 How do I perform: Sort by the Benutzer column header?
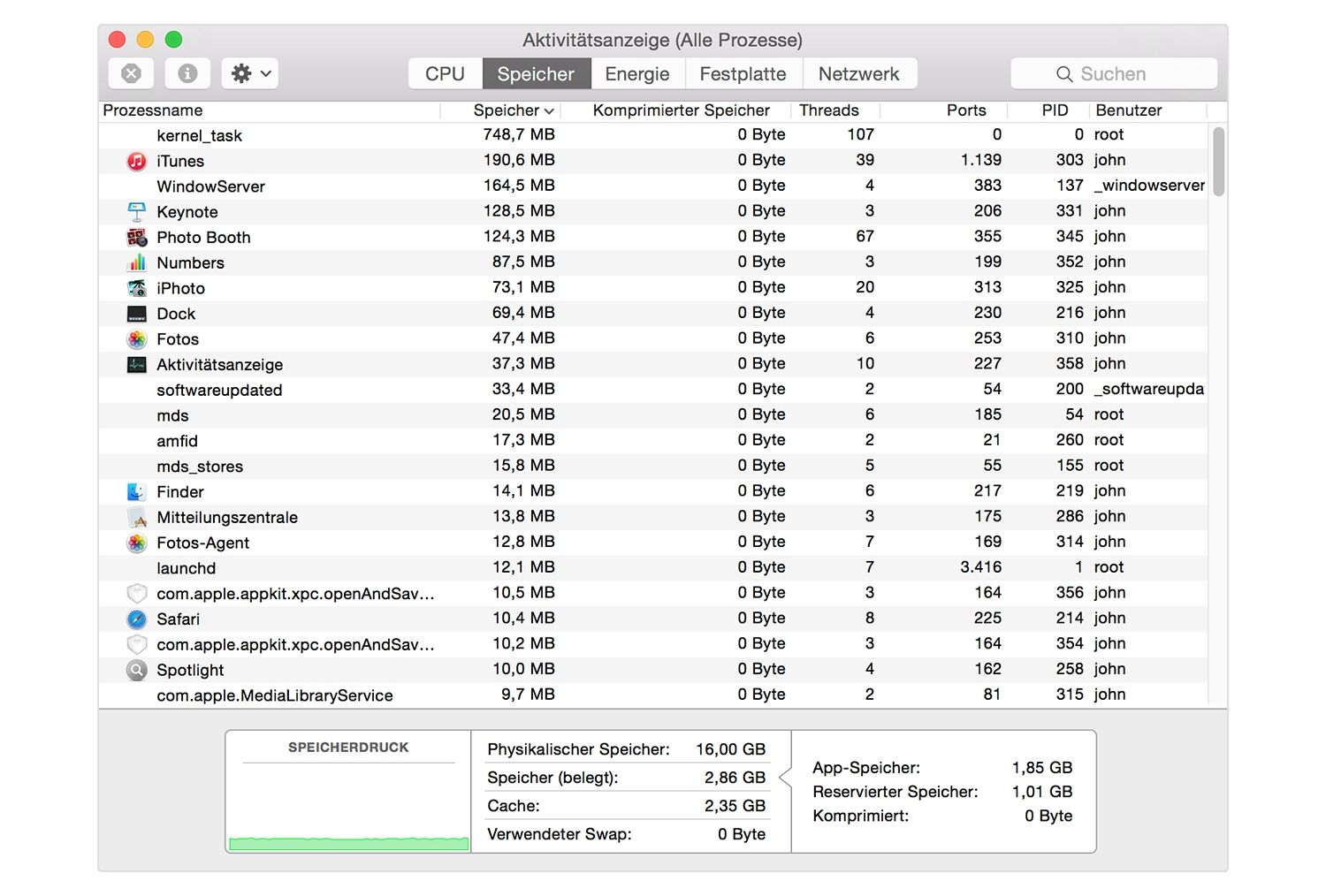pyautogui.click(x=1147, y=110)
